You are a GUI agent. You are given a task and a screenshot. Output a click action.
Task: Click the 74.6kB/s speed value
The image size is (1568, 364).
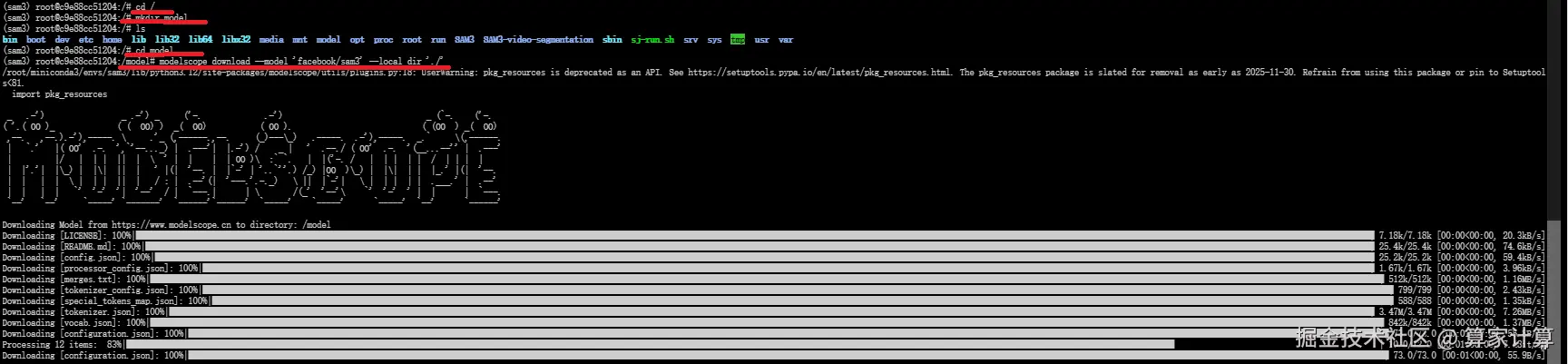tap(1524, 247)
